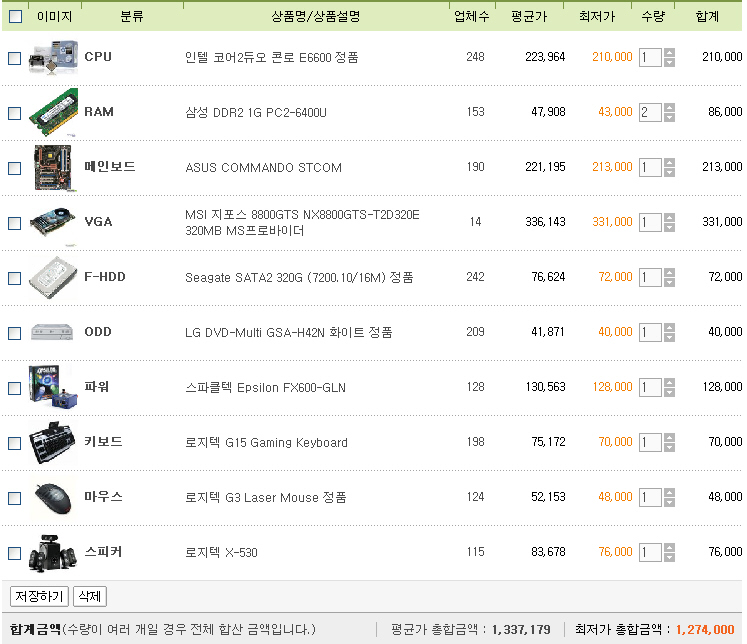The width and height of the screenshot is (747, 644).
Task: Tick the checkbox for the 키보드 row
Action: (x=15, y=443)
